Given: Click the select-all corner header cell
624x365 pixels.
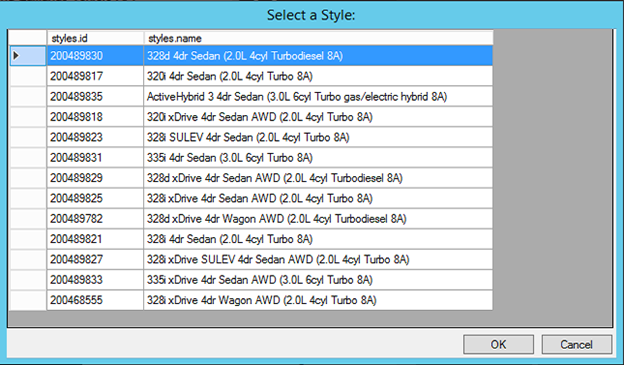Looking at the screenshot, I should click(x=27, y=38).
